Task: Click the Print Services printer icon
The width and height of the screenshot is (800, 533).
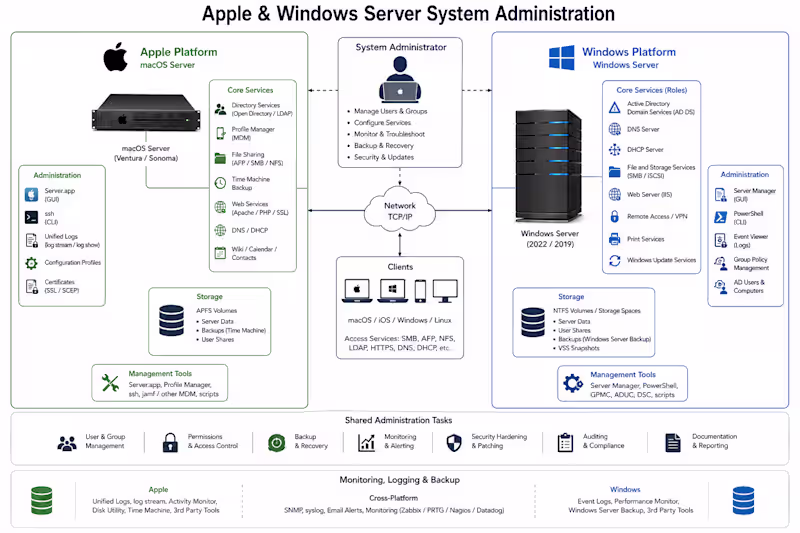Action: (615, 239)
